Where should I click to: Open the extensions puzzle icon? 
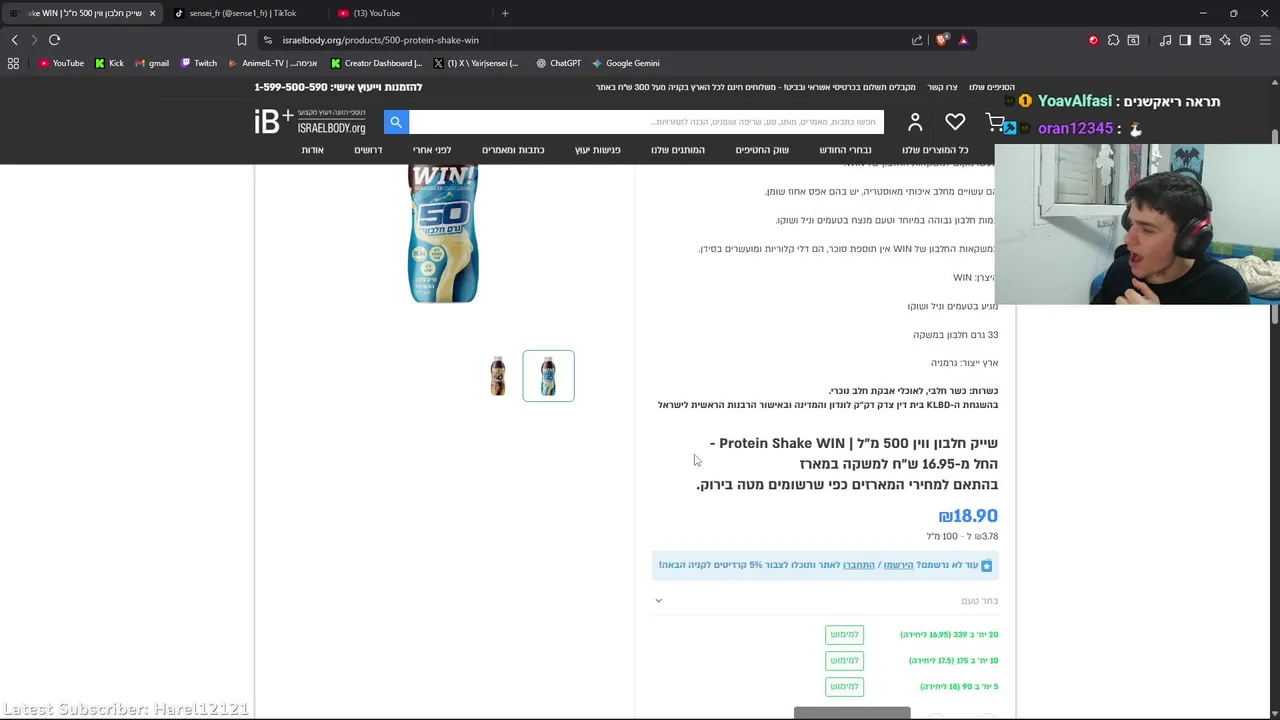(x=1113, y=40)
